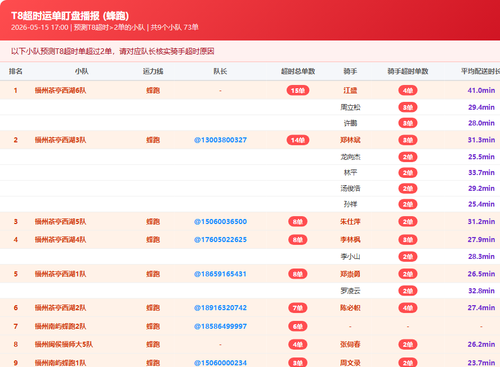The width and height of the screenshot is (500, 367).
Task: Click the 27.9min delivery time
Action: (481, 240)
